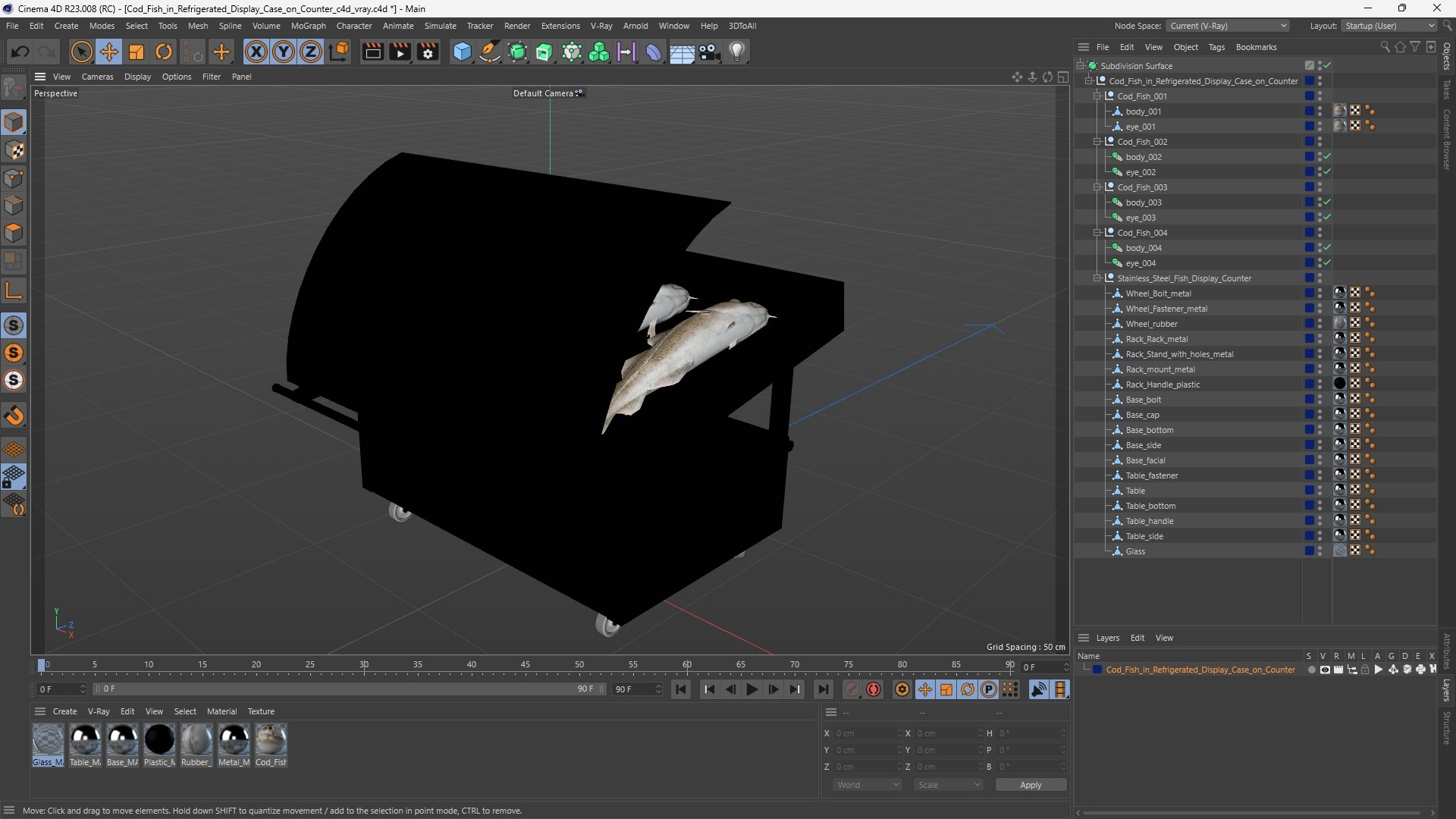The image size is (1456, 819).
Task: Click the Cube primitive icon
Action: 462,52
